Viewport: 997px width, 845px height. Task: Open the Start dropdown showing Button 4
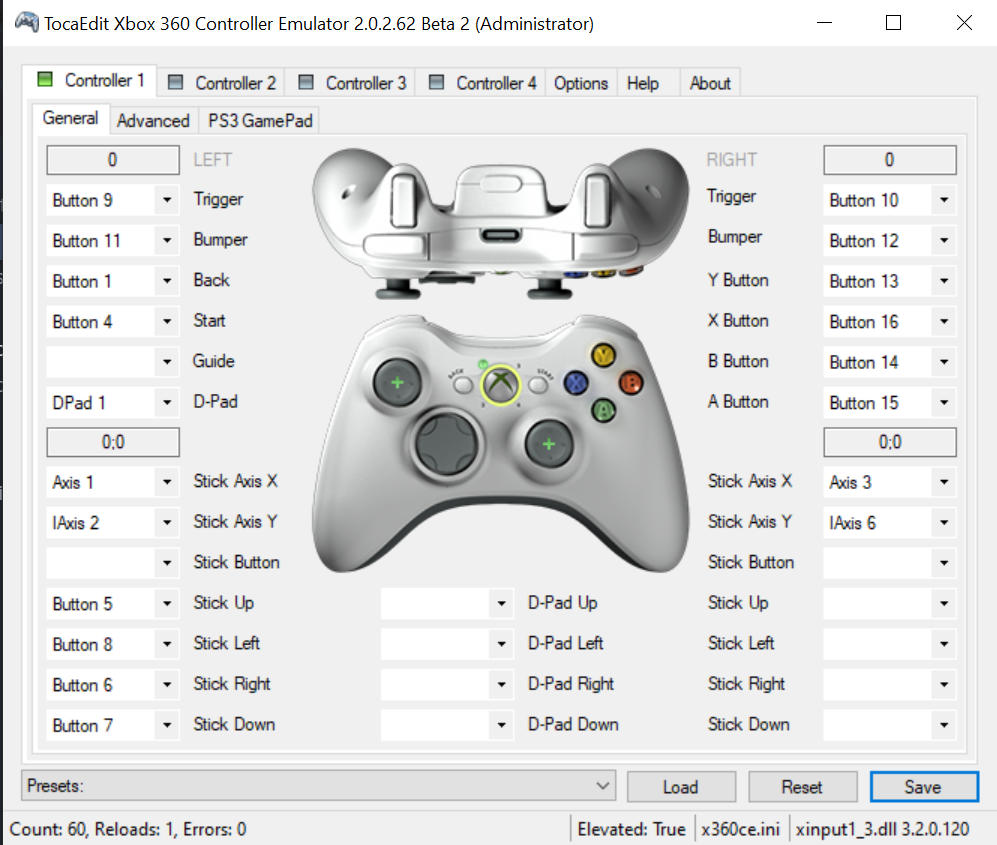[x=113, y=322]
